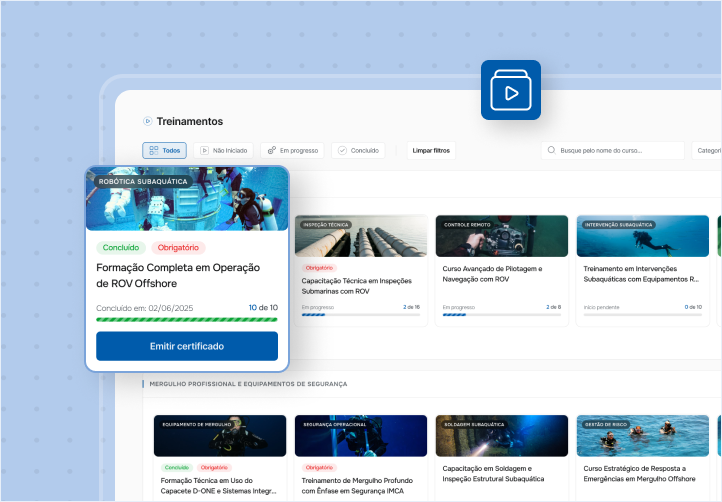722x502 pixels.
Task: Click the 'Início pendente' status text
Action: point(601,307)
